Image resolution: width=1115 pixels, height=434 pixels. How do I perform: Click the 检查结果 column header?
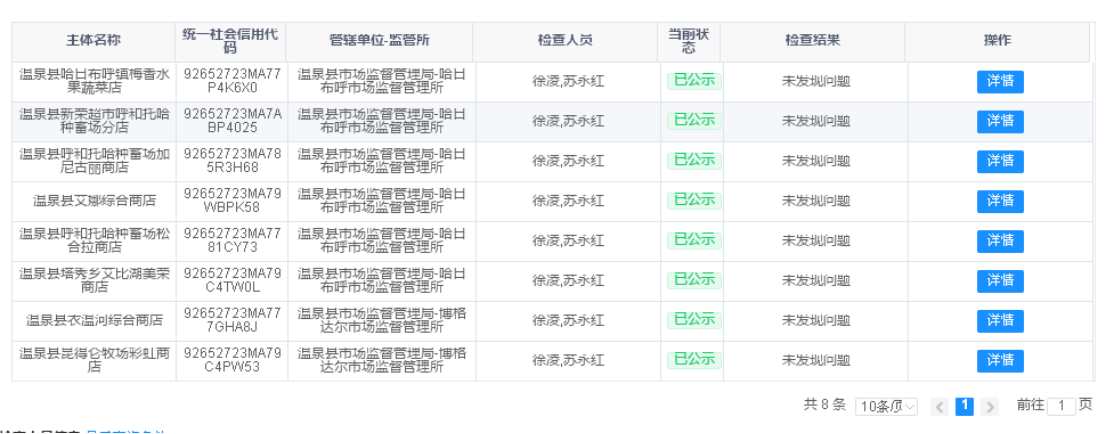pyautogui.click(x=812, y=41)
